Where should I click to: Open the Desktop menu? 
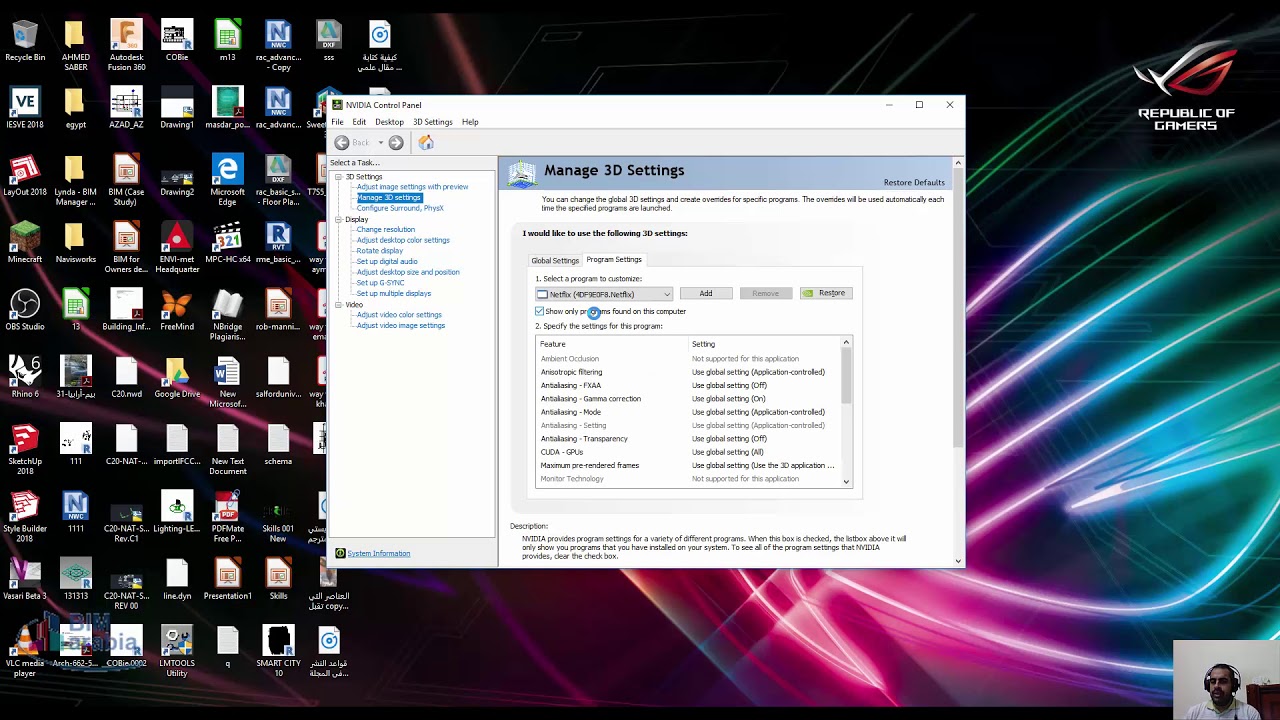[x=389, y=122]
